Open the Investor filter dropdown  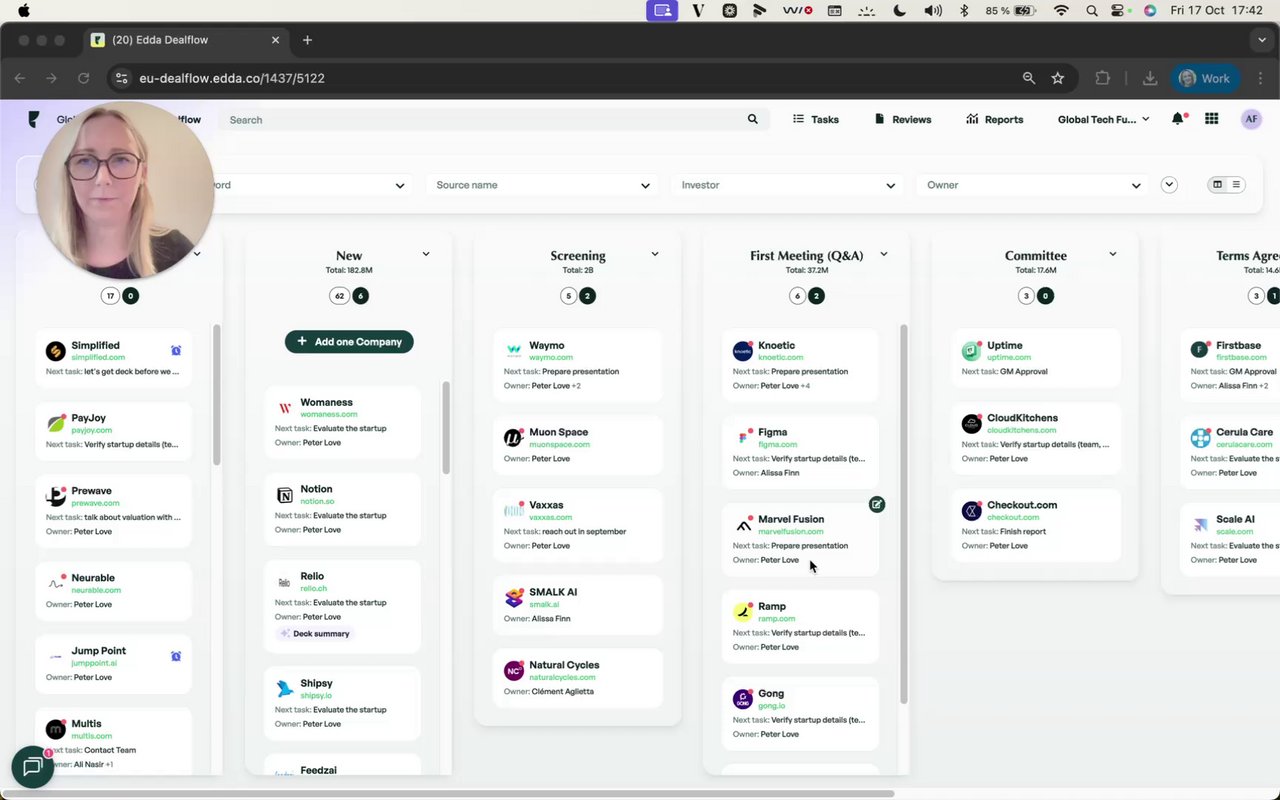pyautogui.click(x=788, y=185)
